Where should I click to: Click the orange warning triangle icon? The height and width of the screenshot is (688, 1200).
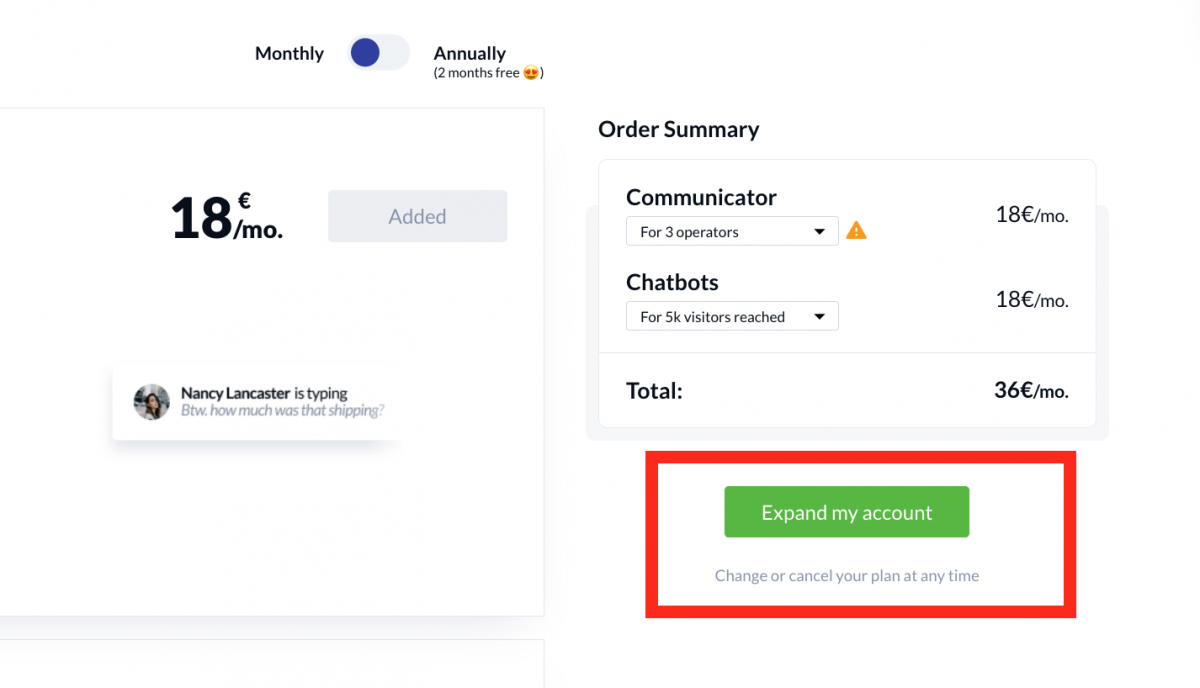point(856,231)
